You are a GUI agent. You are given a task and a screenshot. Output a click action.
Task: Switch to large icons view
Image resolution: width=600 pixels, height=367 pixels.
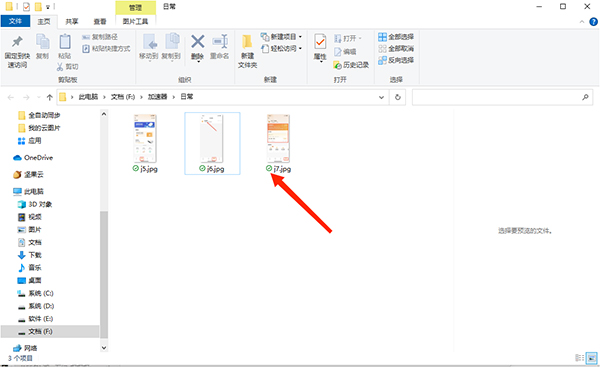tap(592, 358)
